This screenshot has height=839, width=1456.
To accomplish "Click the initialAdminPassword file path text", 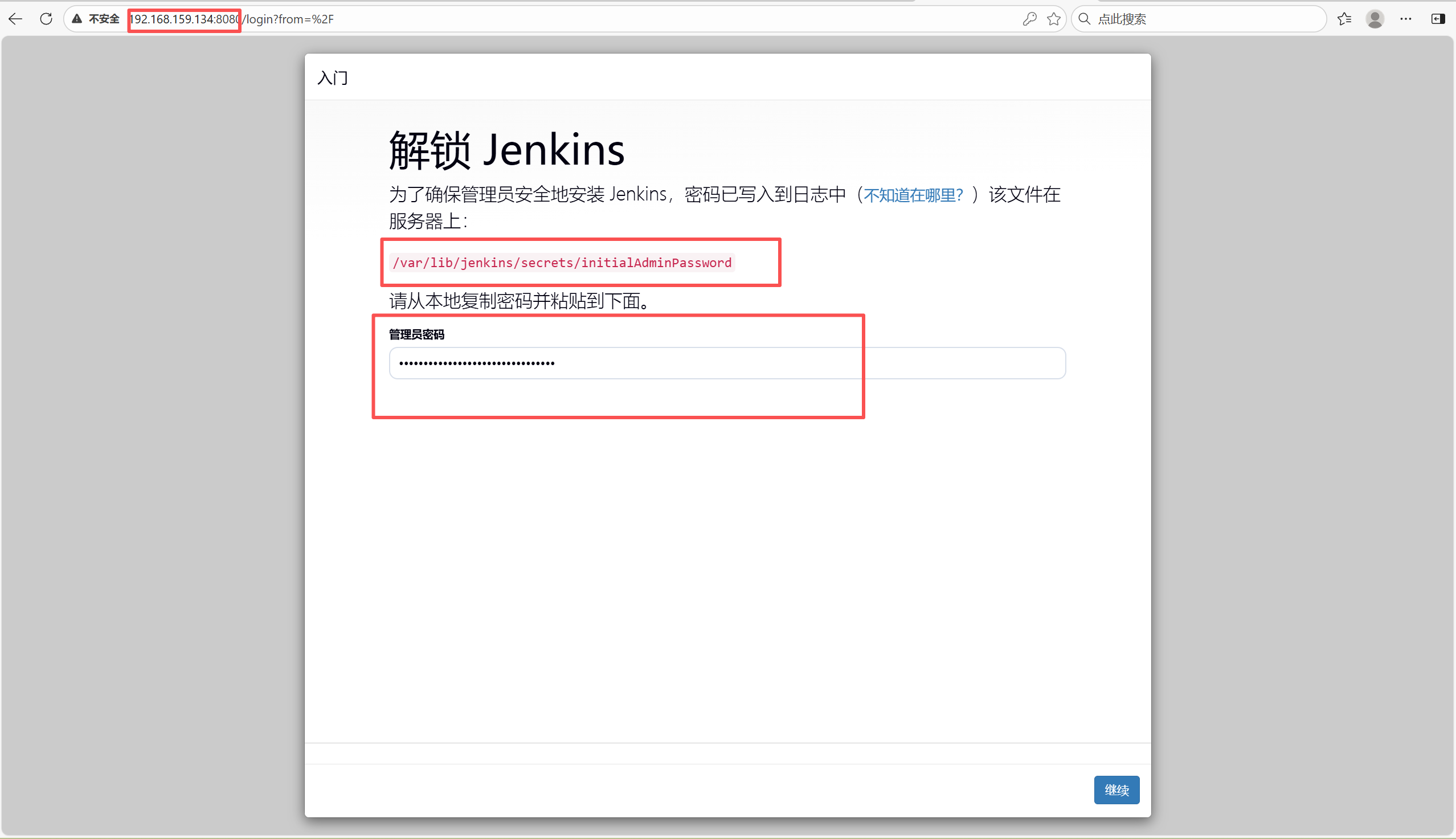I will pos(562,263).
